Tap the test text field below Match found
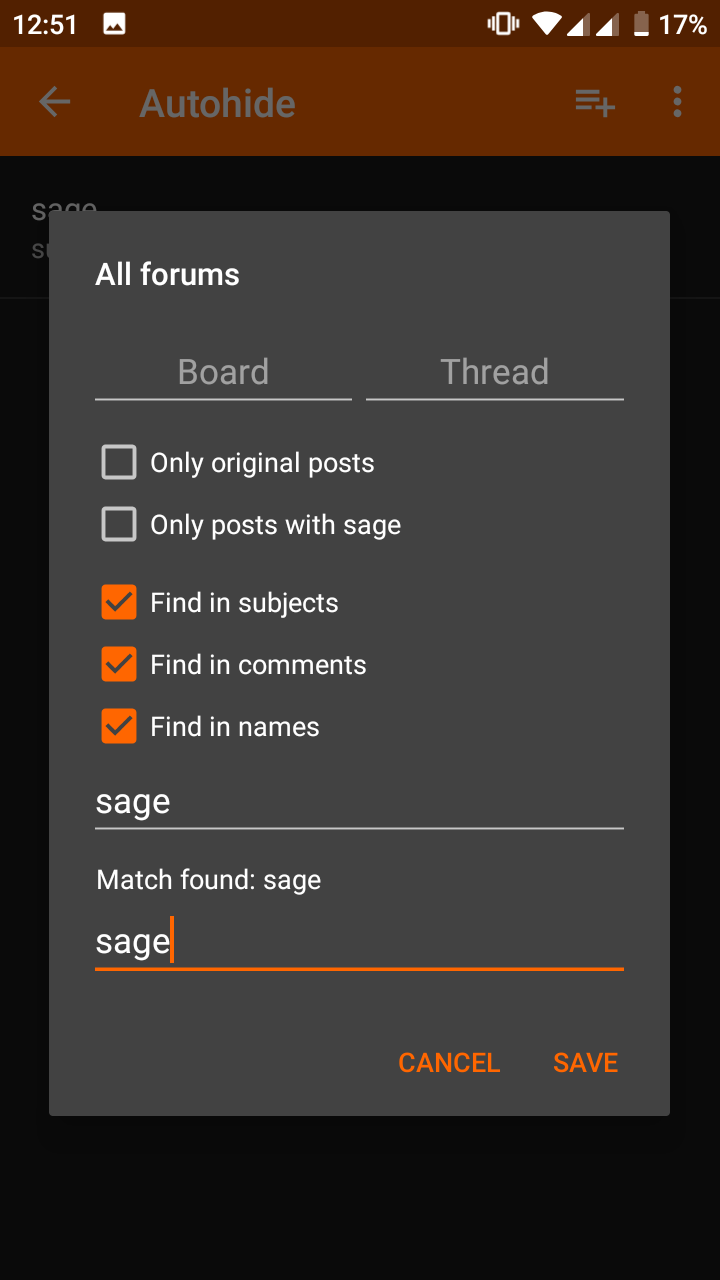Viewport: 720px width, 1280px height. pyautogui.click(x=358, y=942)
